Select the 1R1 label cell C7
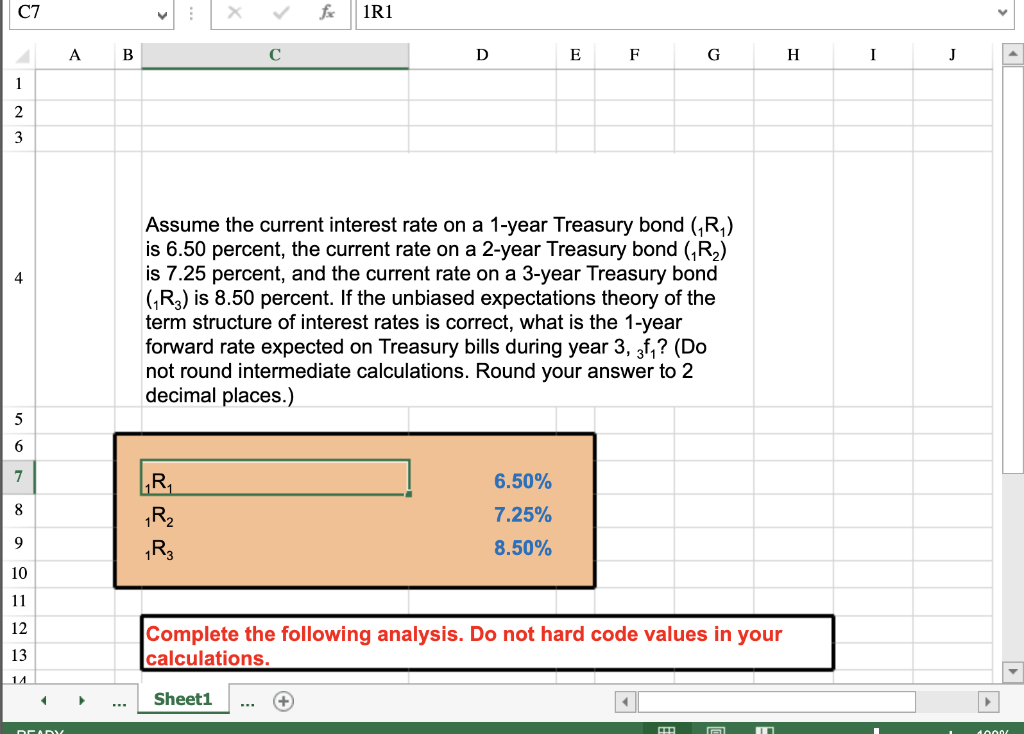Image resolution: width=1024 pixels, height=734 pixels. coord(275,477)
